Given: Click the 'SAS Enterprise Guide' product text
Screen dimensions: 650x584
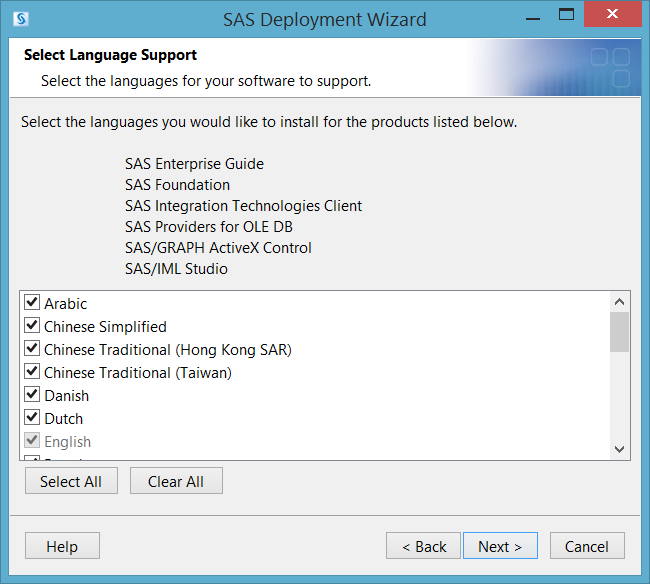Looking at the screenshot, I should (x=194, y=164).
